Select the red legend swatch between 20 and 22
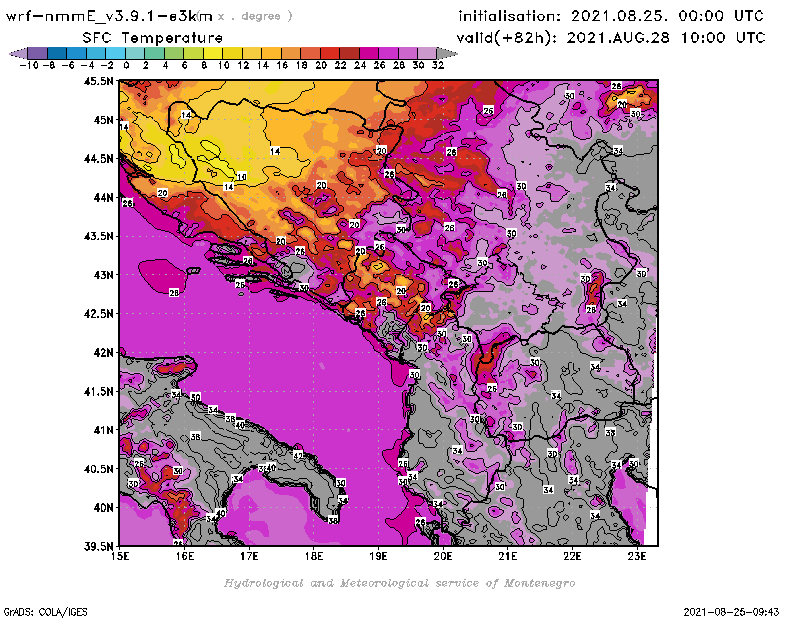800x618 pixels. point(330,53)
